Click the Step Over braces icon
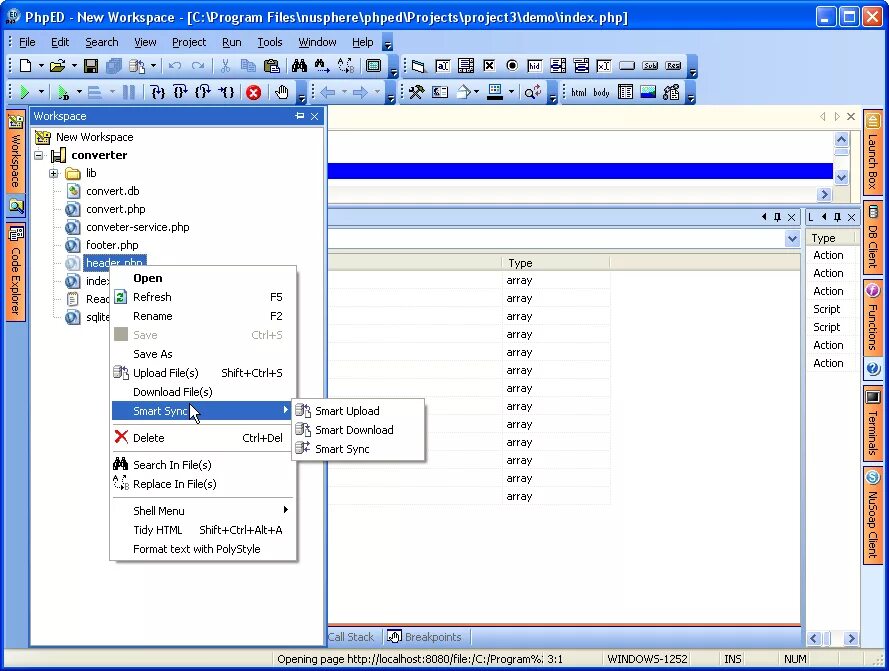The height and width of the screenshot is (671, 889). click(x=181, y=92)
